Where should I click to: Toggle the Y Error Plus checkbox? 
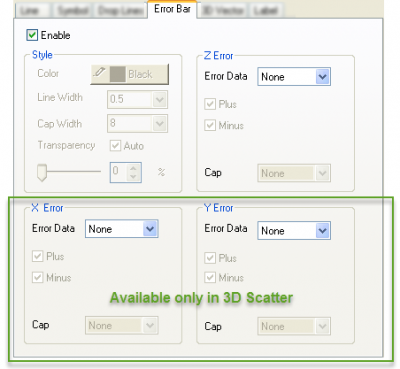(210, 258)
